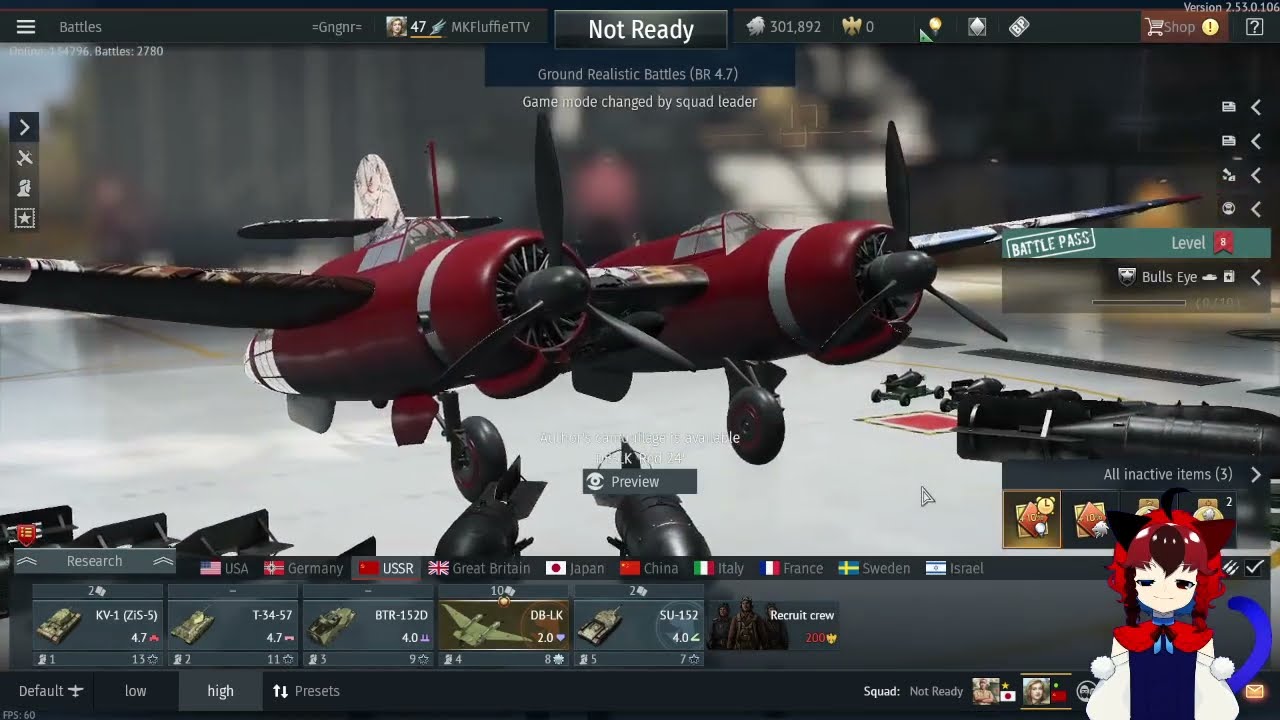Open the Presets dropdown
1280x720 pixels.
point(306,691)
